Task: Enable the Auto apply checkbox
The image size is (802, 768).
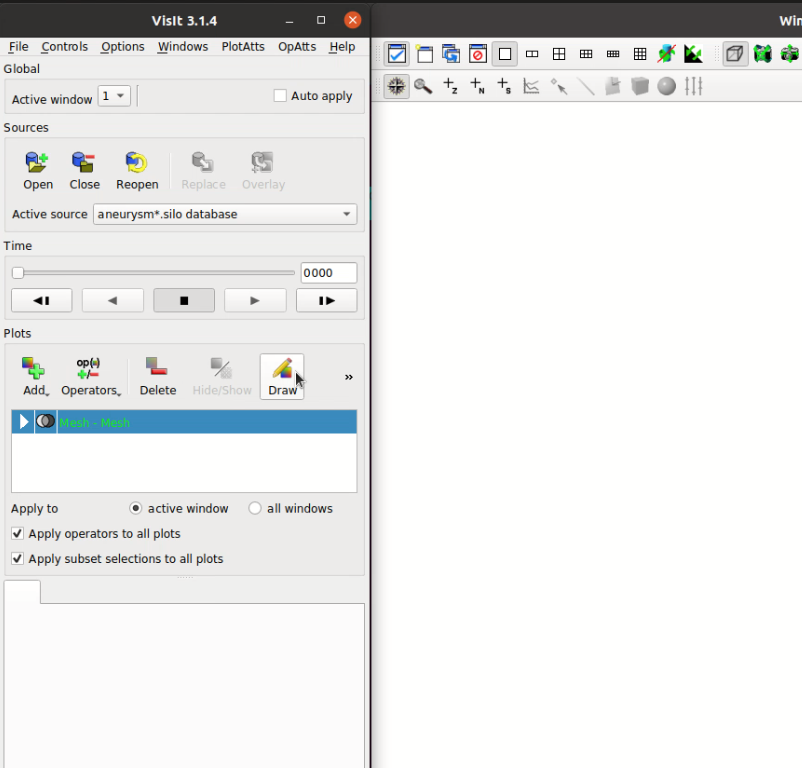Action: click(280, 96)
